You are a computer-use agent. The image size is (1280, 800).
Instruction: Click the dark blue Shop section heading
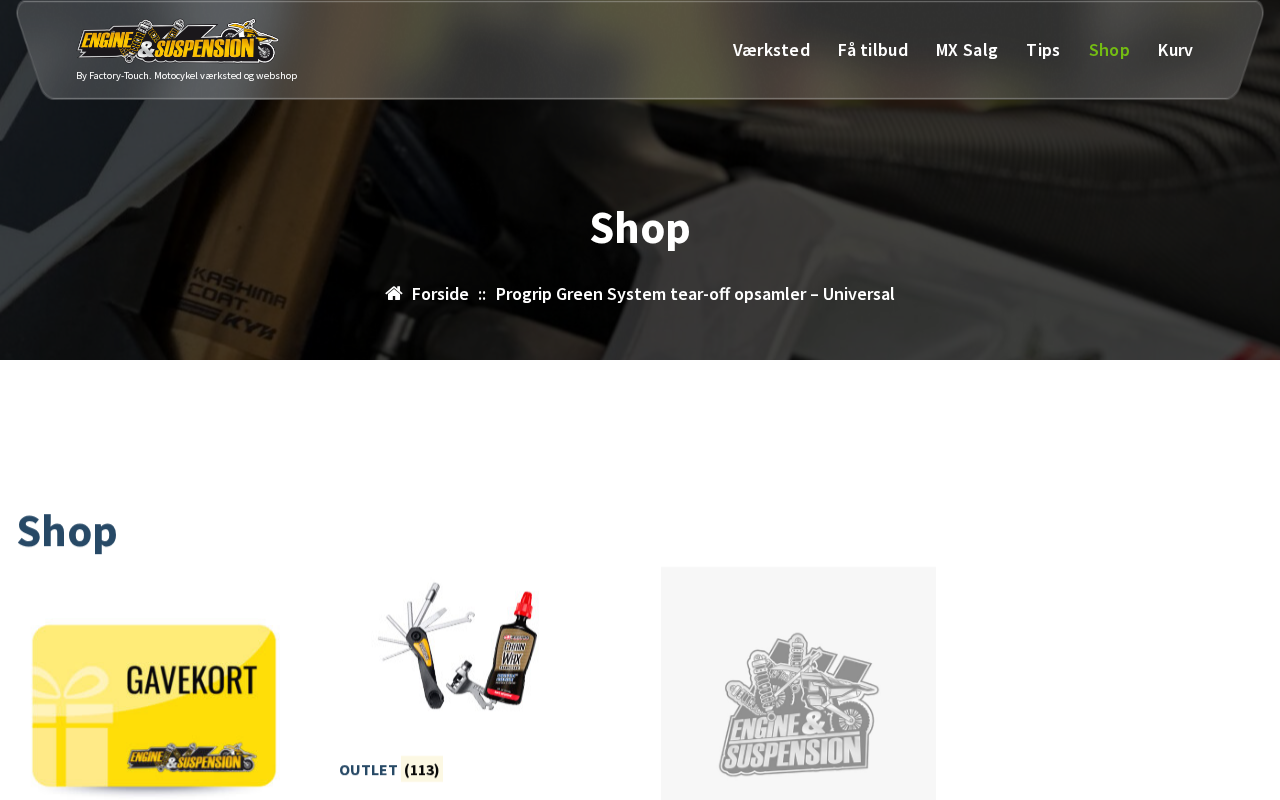pos(67,531)
